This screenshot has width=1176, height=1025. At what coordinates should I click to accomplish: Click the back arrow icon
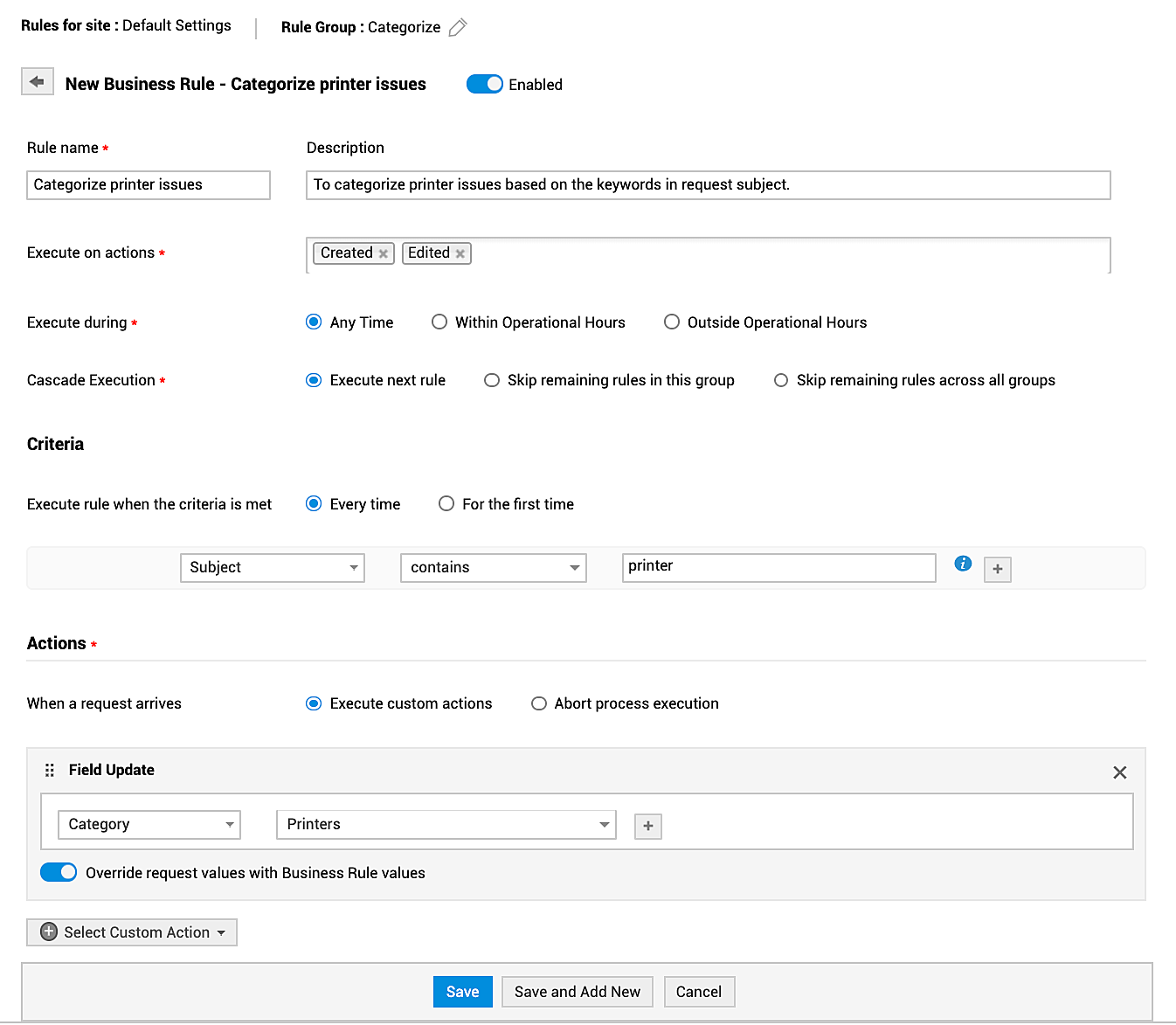coord(37,82)
